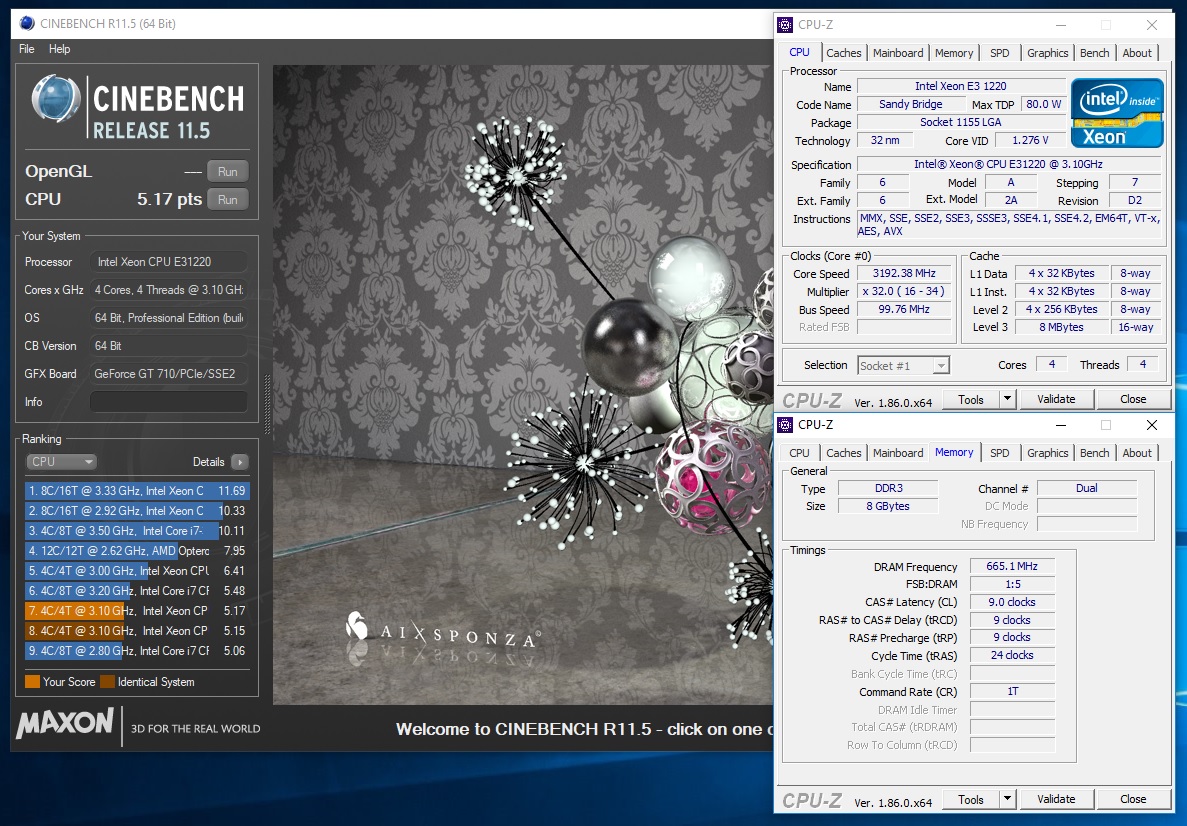Viewport: 1187px width, 826px height.
Task: Open Mainboard tab in top CPU-Z window
Action: click(x=898, y=53)
